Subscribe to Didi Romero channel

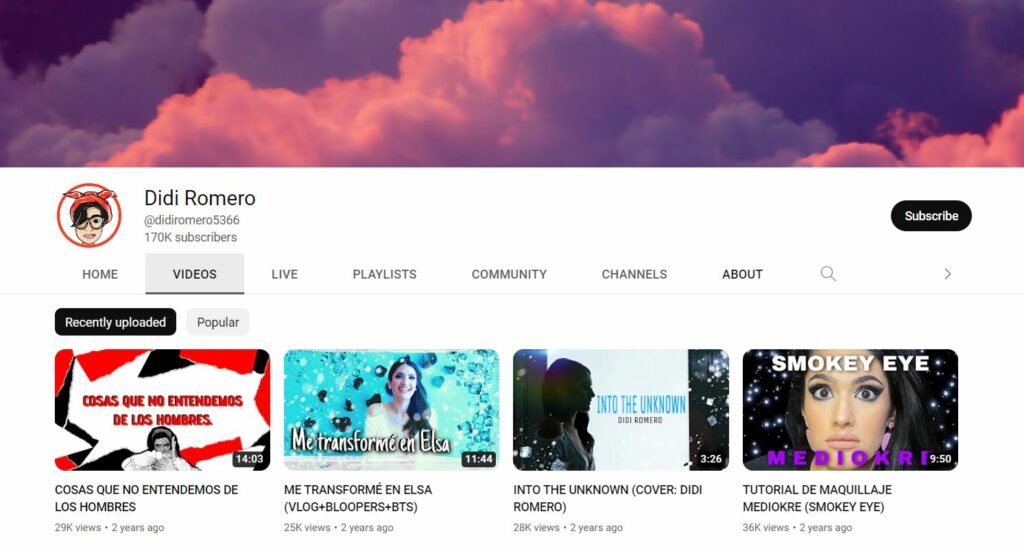[931, 215]
